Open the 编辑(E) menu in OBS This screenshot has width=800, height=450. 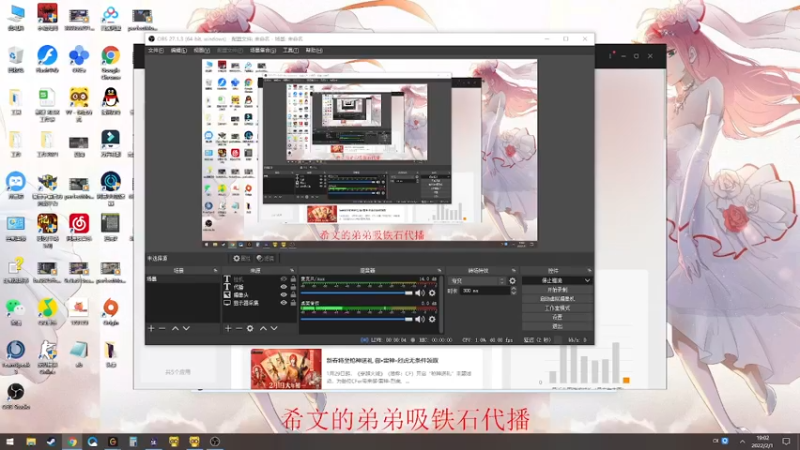(x=179, y=51)
